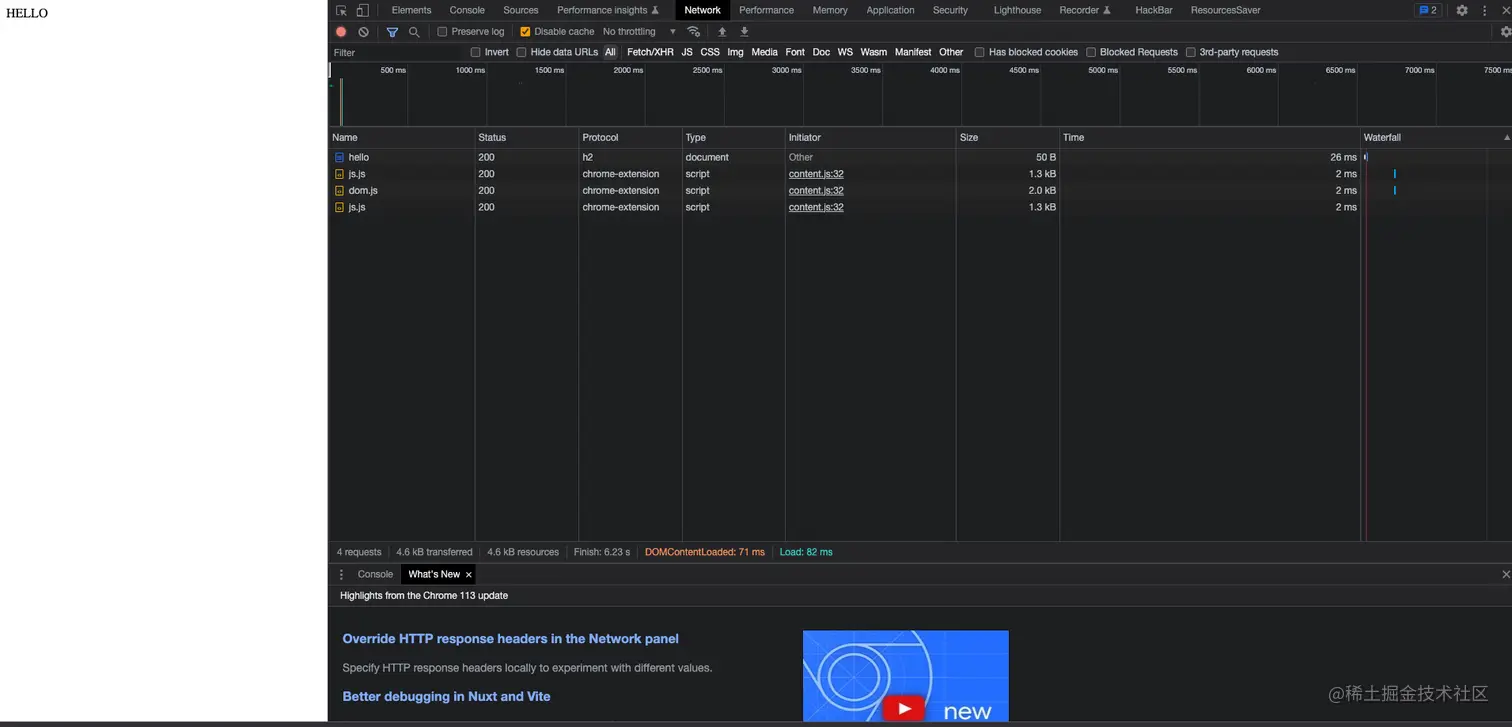Open Network panel settings gear
This screenshot has height=727, width=1512.
click(x=1506, y=32)
